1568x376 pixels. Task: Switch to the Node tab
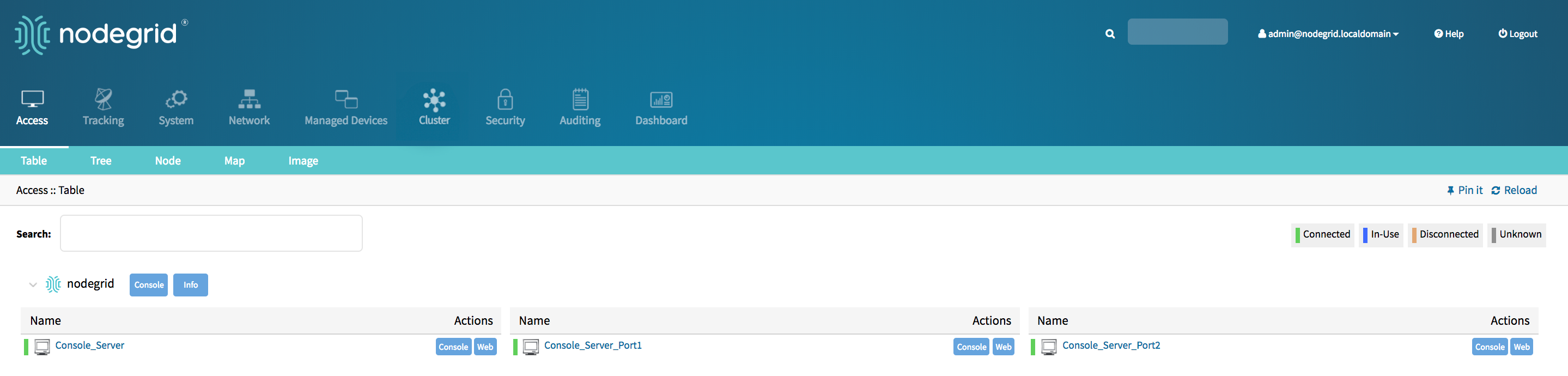(x=168, y=161)
